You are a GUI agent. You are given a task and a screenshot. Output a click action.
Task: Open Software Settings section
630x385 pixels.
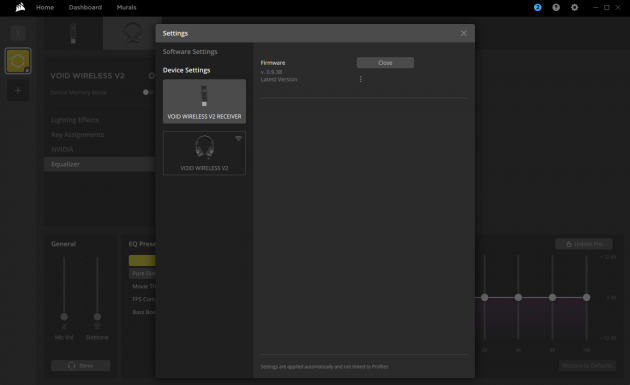(x=190, y=51)
